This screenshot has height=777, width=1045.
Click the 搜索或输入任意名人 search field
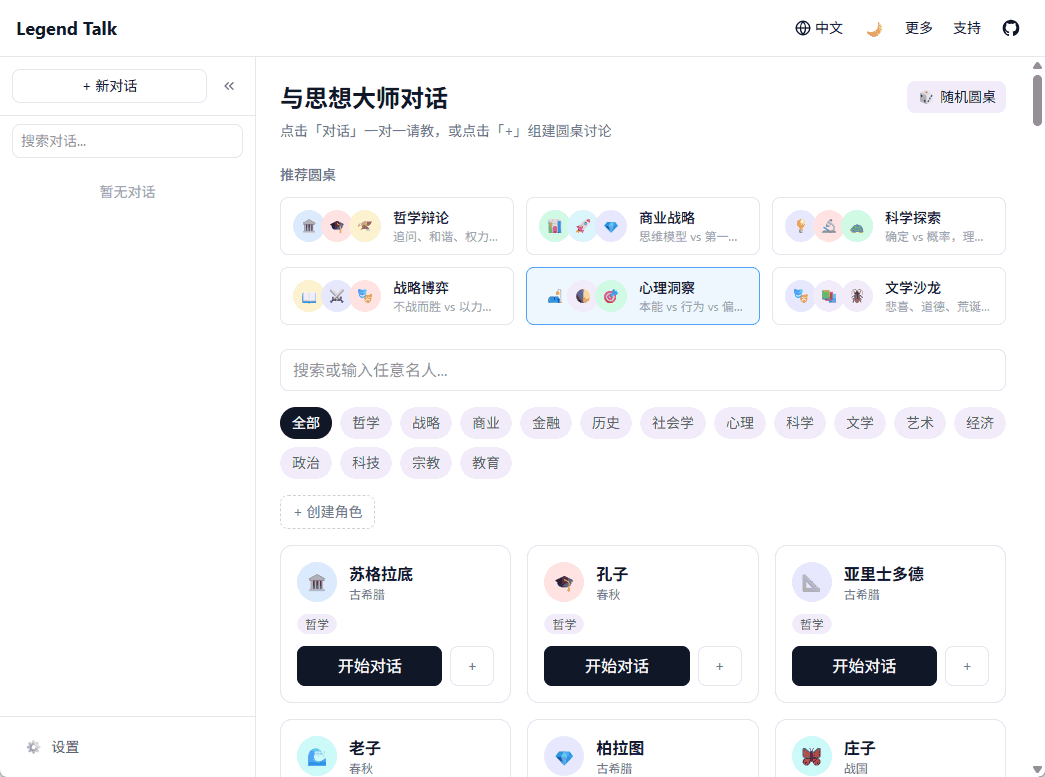pyautogui.click(x=642, y=370)
